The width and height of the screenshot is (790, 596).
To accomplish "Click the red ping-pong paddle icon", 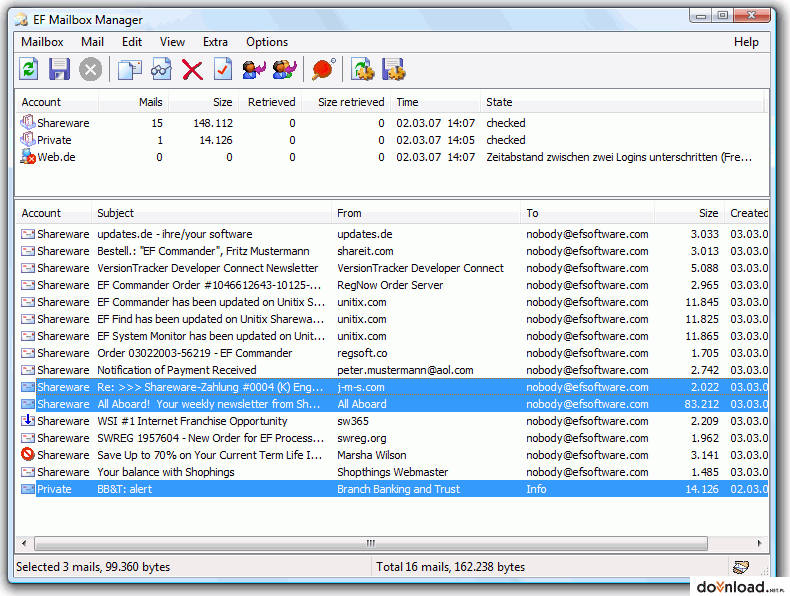I will pos(323,70).
